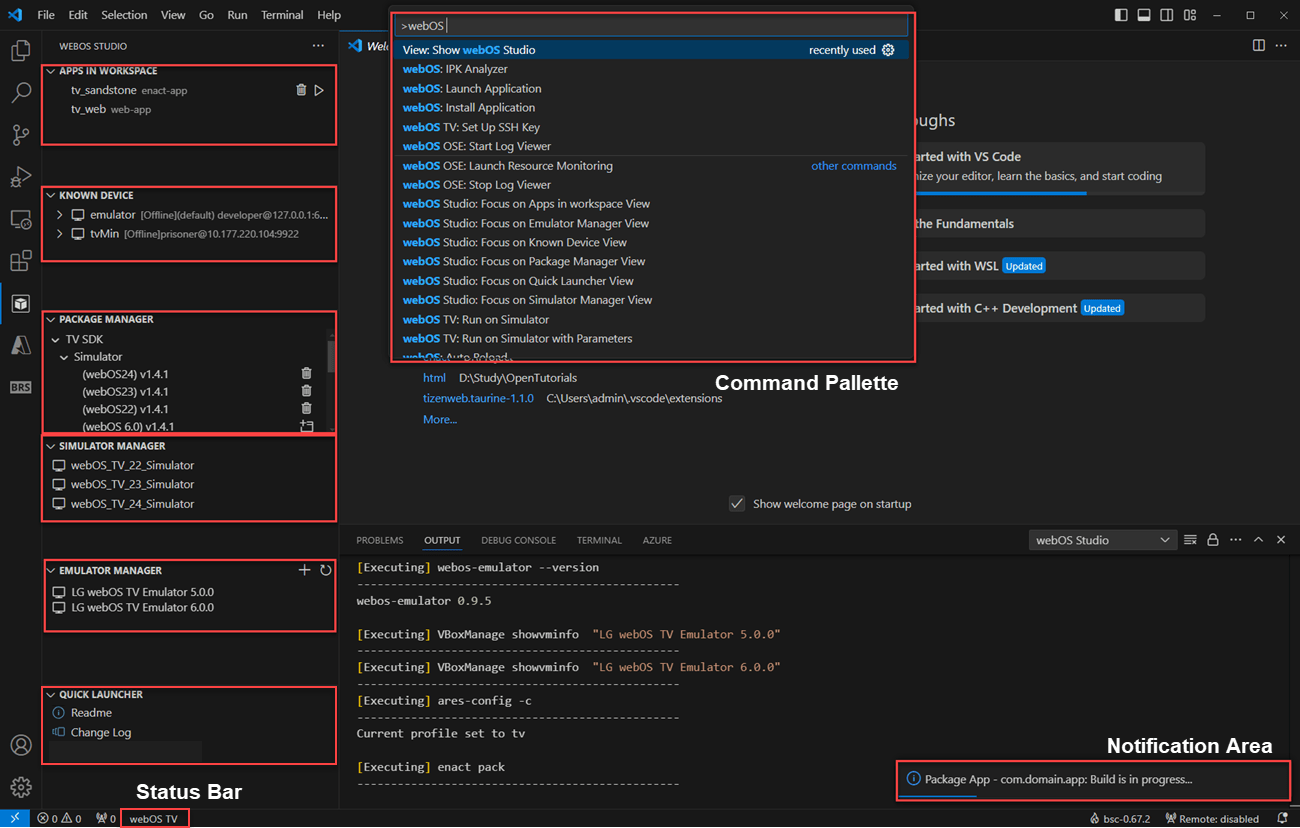Switch to the DEBUG CONSOLE tab

(518, 540)
